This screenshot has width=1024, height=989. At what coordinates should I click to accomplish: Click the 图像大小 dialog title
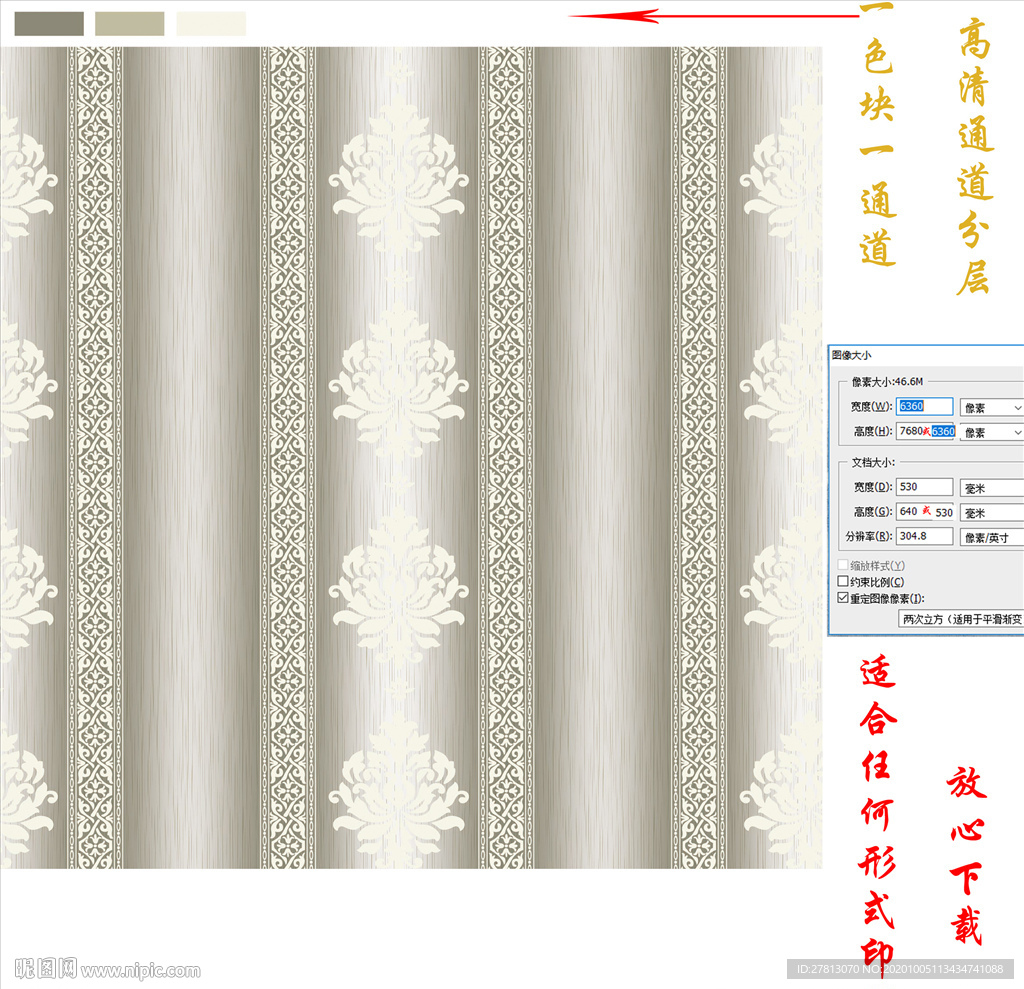[x=851, y=355]
